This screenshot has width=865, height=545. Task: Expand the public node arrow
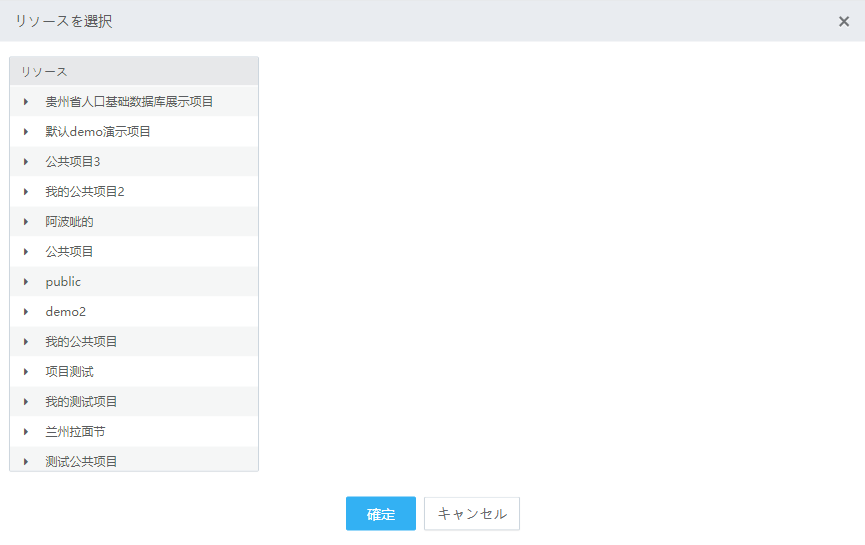(x=26, y=282)
